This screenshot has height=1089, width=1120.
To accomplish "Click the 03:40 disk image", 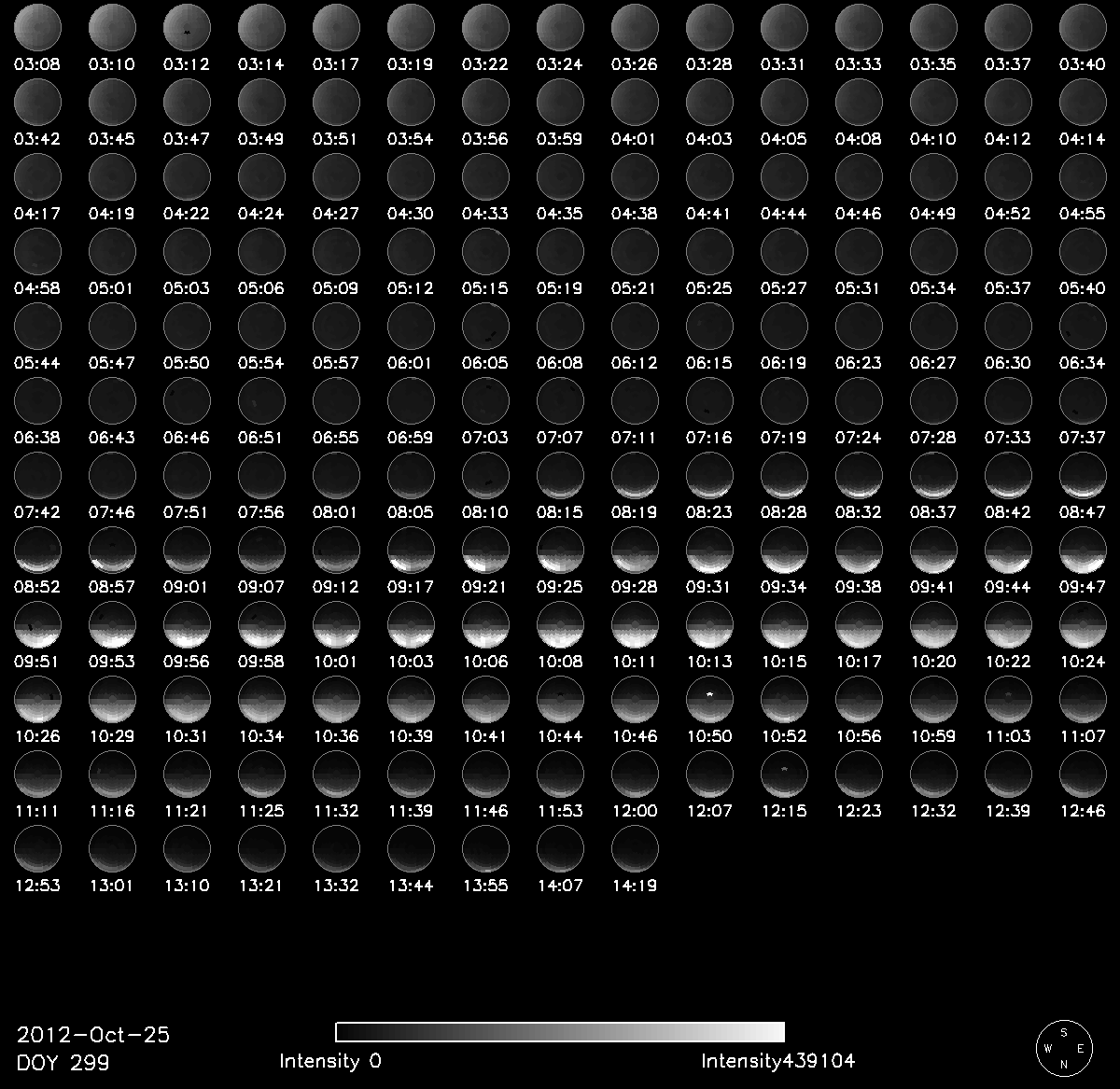I will pos(1083,27).
